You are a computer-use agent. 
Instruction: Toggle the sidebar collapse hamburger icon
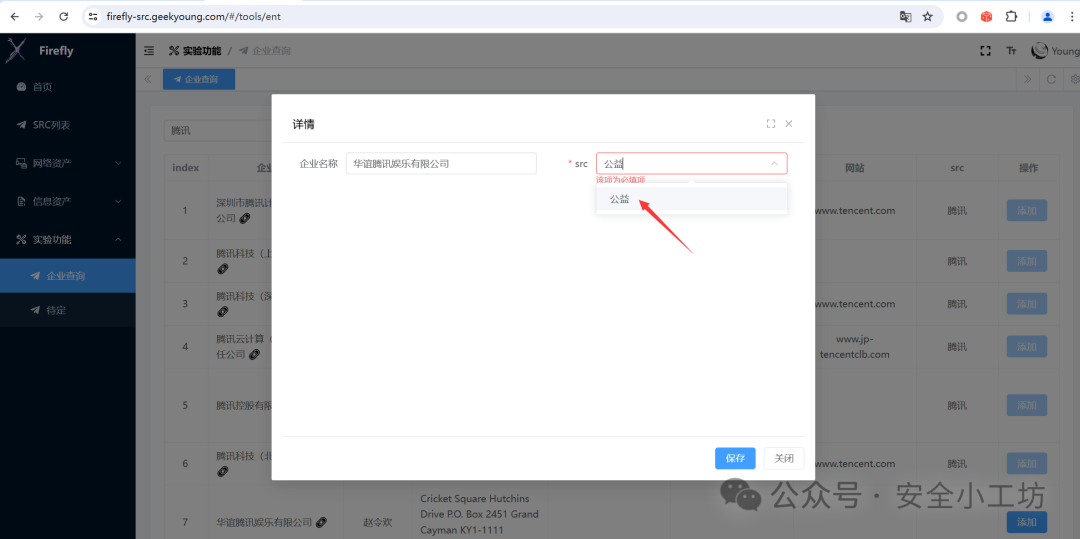click(149, 50)
